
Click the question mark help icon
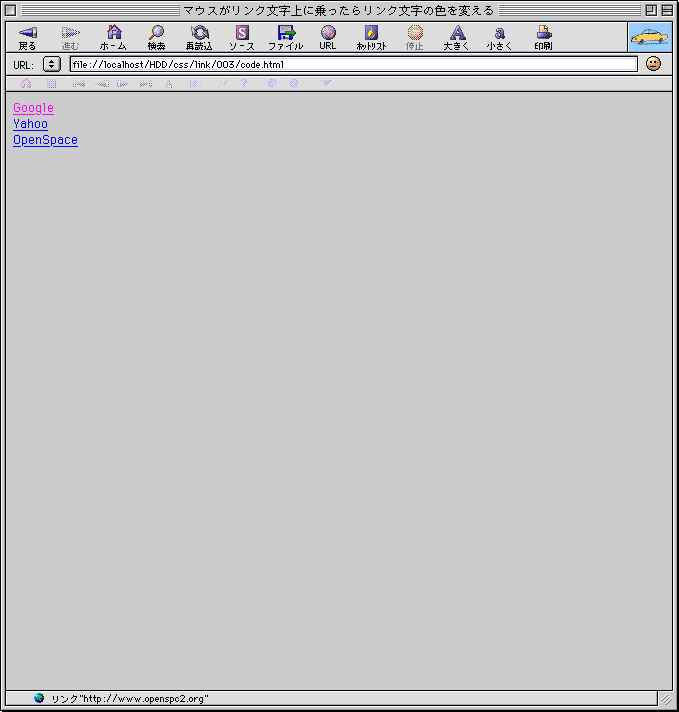(x=244, y=83)
